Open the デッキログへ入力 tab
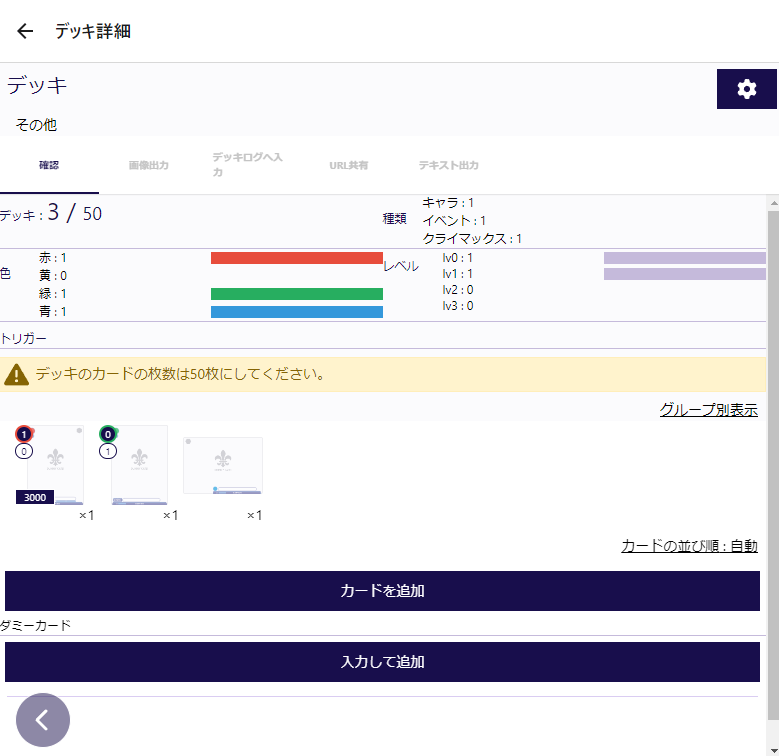 pos(247,164)
